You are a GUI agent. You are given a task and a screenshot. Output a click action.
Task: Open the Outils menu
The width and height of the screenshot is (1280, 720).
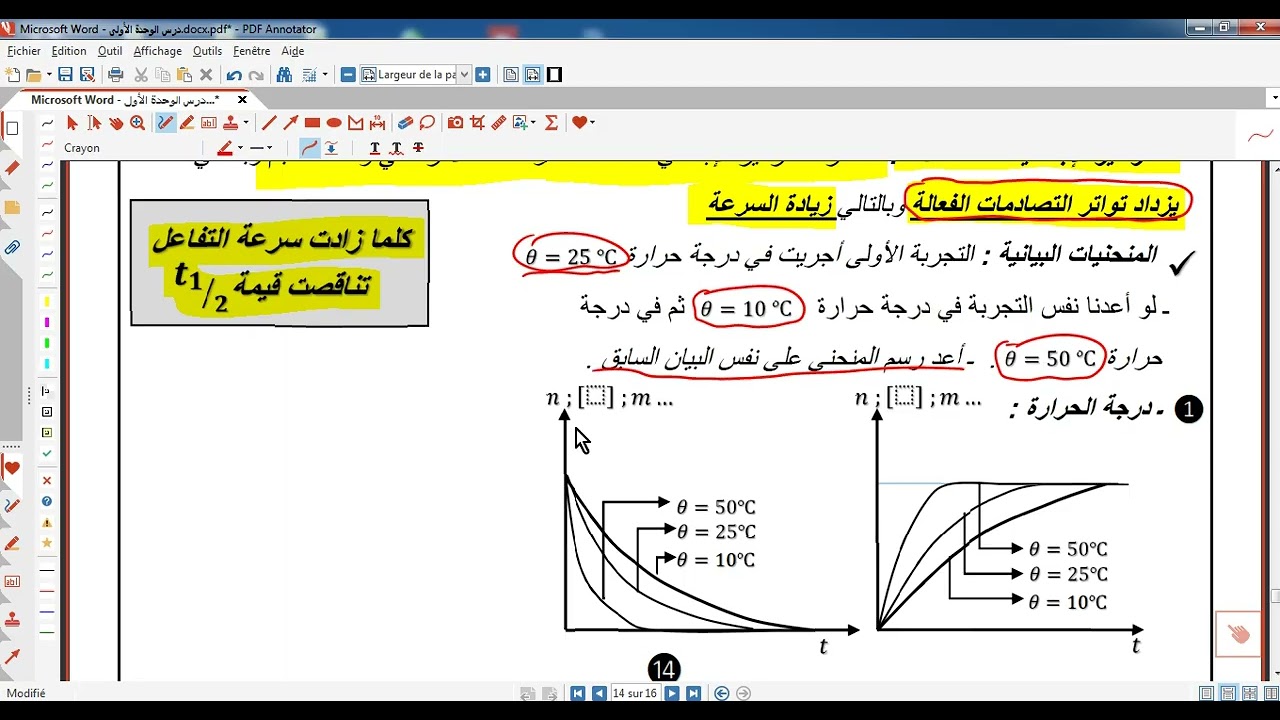click(x=208, y=51)
